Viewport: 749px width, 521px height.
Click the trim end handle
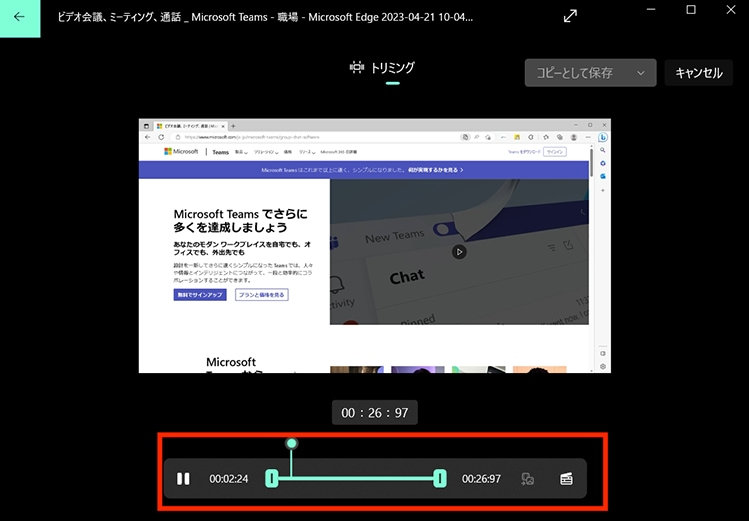(439, 479)
